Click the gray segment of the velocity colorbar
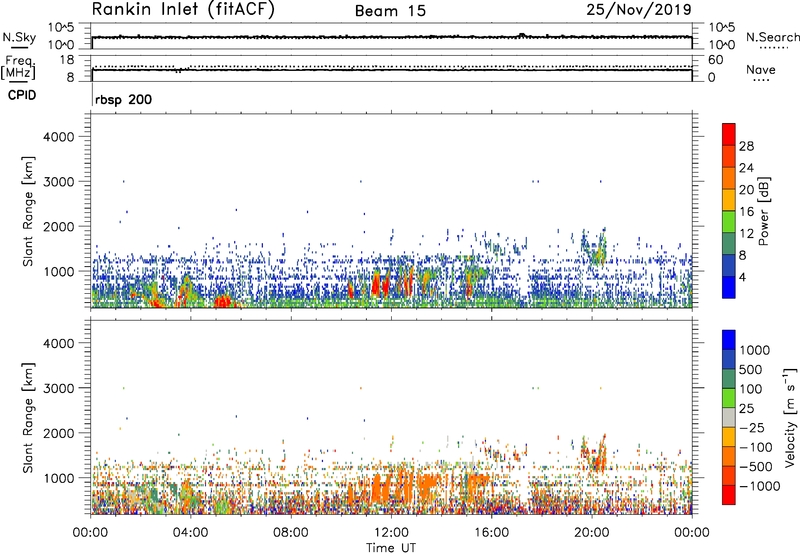 729,417
